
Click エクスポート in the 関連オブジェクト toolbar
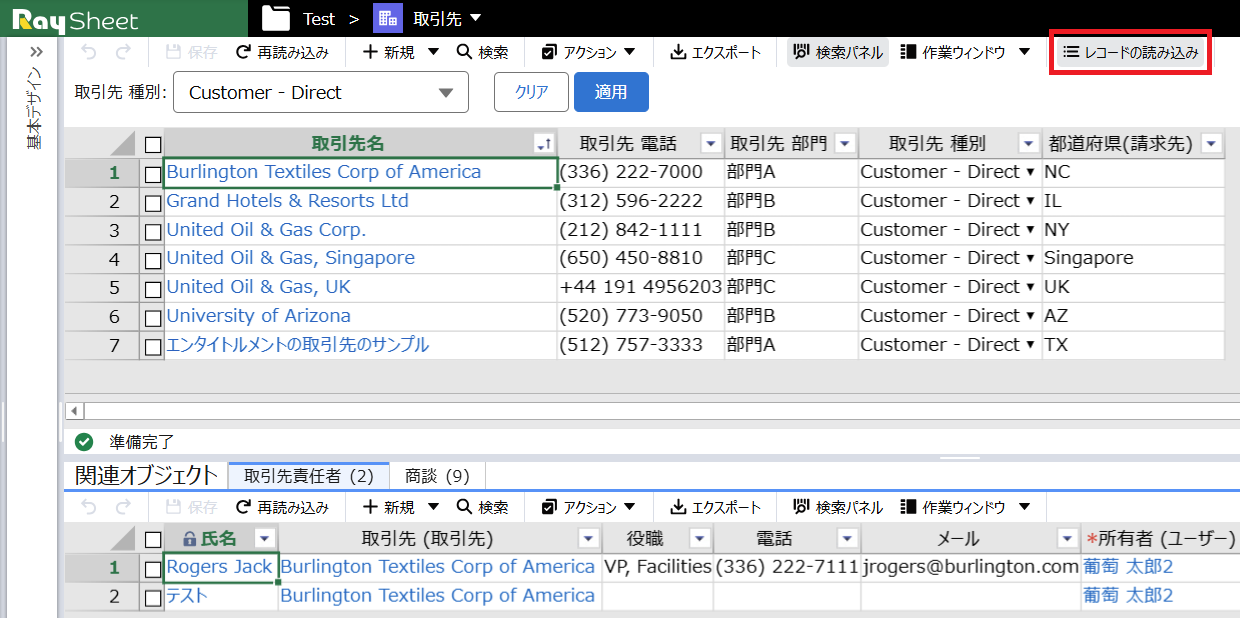click(x=716, y=507)
